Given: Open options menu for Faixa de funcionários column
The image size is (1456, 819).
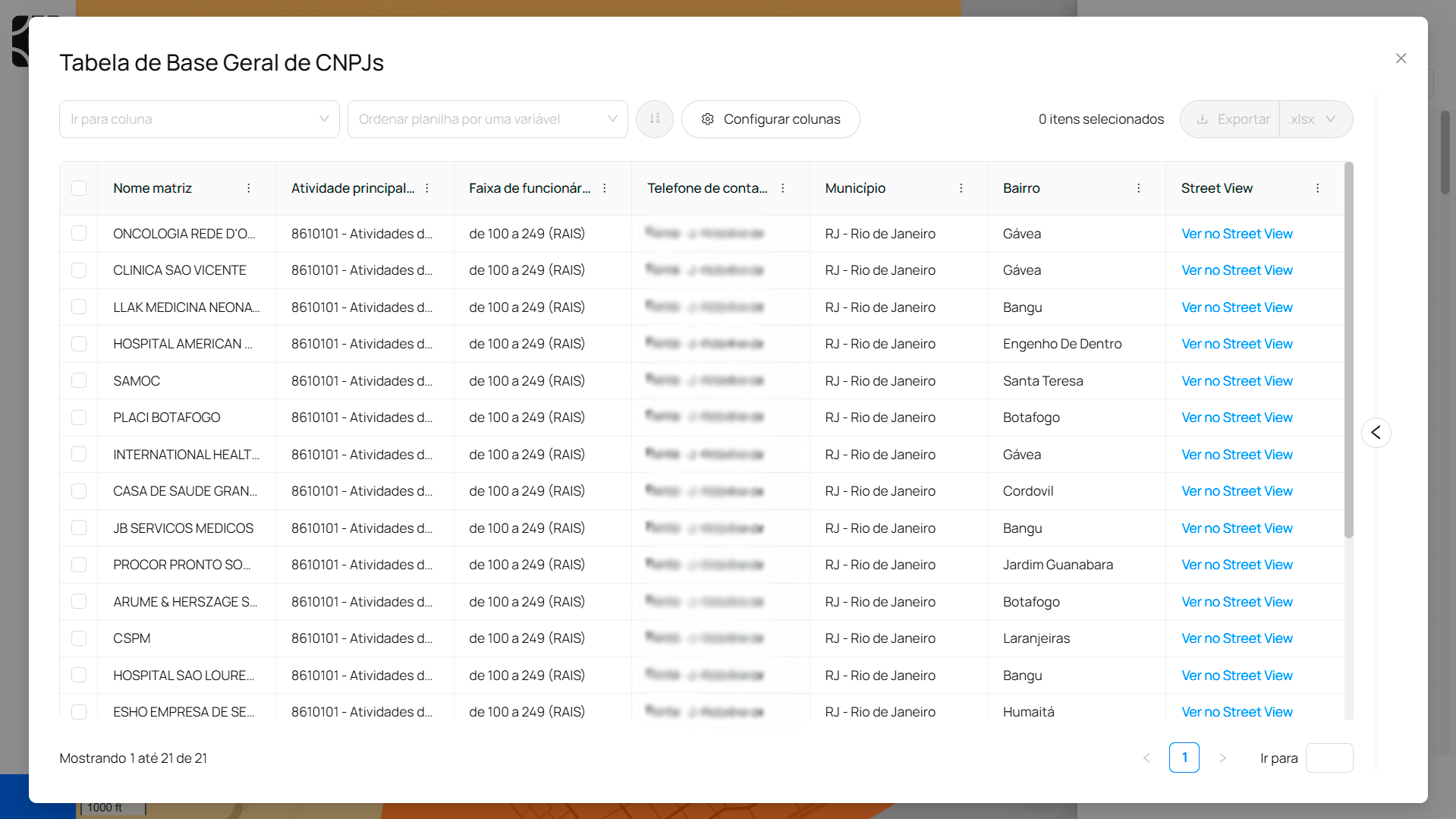Looking at the screenshot, I should pyautogui.click(x=605, y=188).
